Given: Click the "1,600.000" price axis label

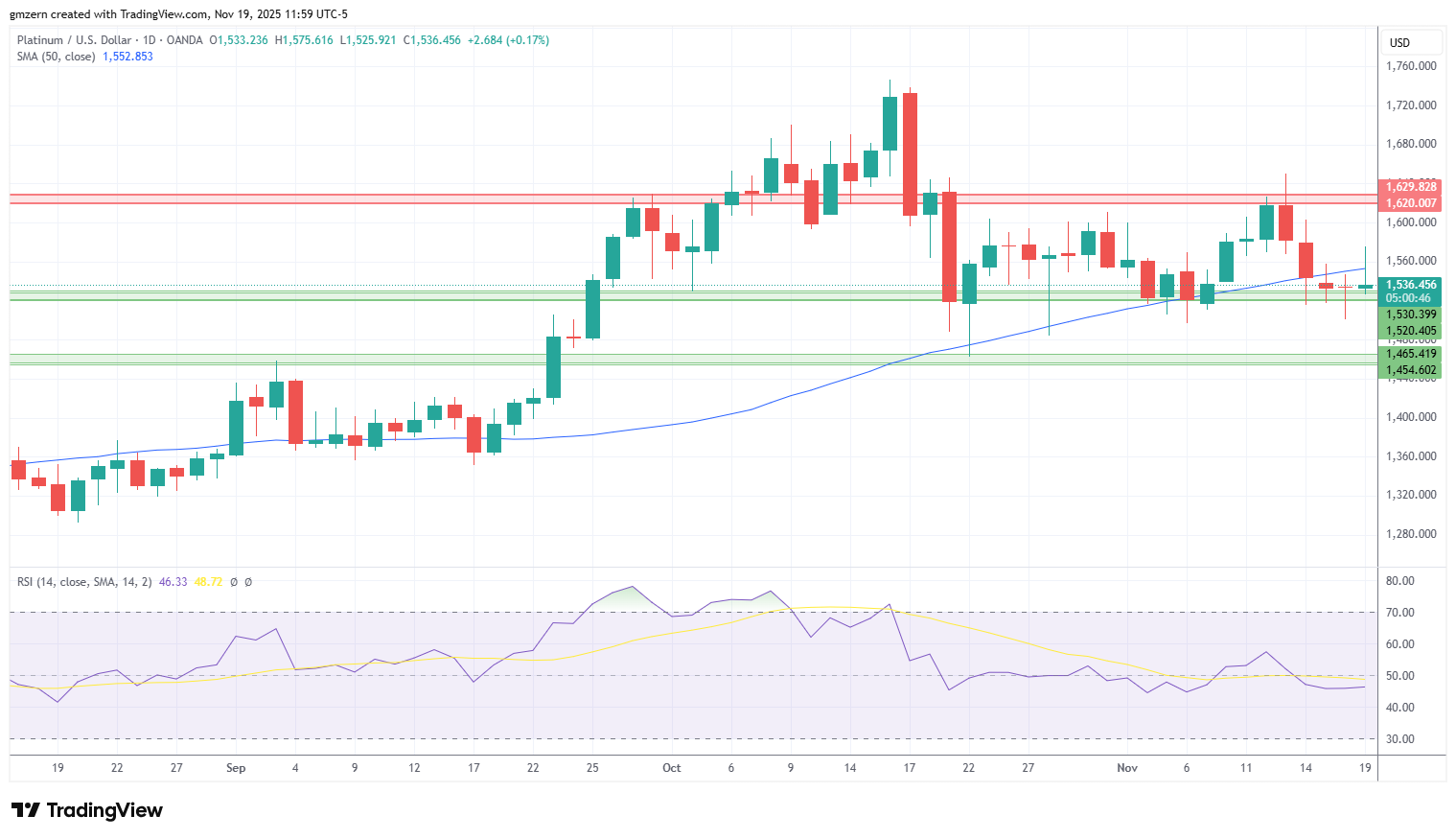Looking at the screenshot, I should coord(1411,222).
